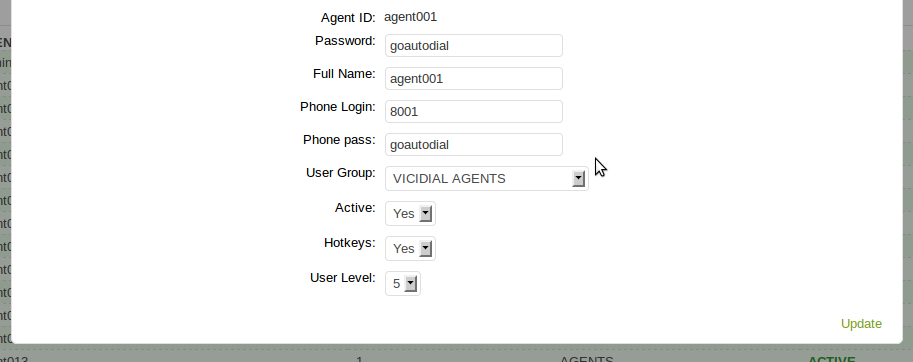The image size is (913, 362).
Task: Open the User Group dropdown
Action: click(487, 179)
